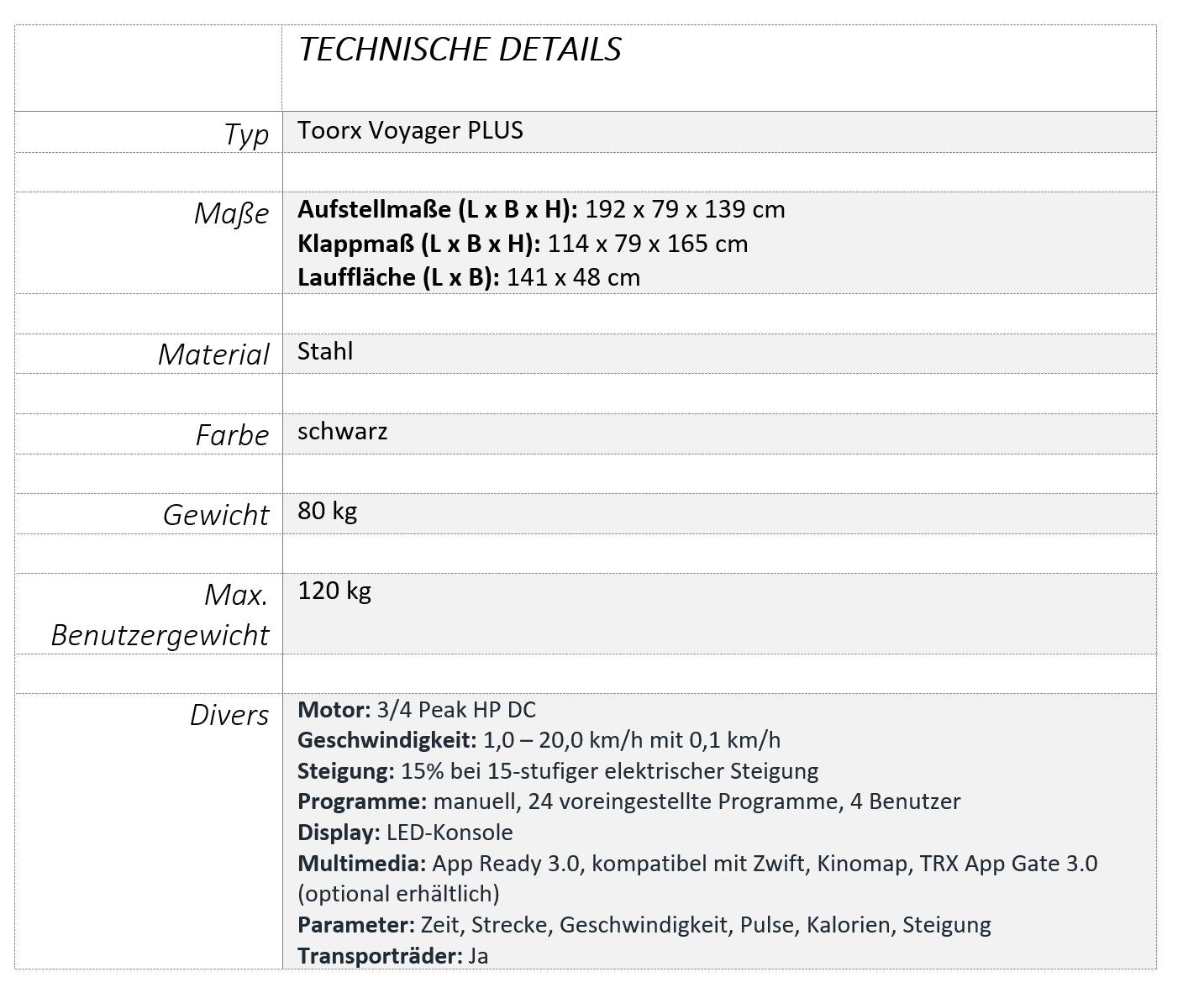Click the 80 kg weight value

coord(327,511)
